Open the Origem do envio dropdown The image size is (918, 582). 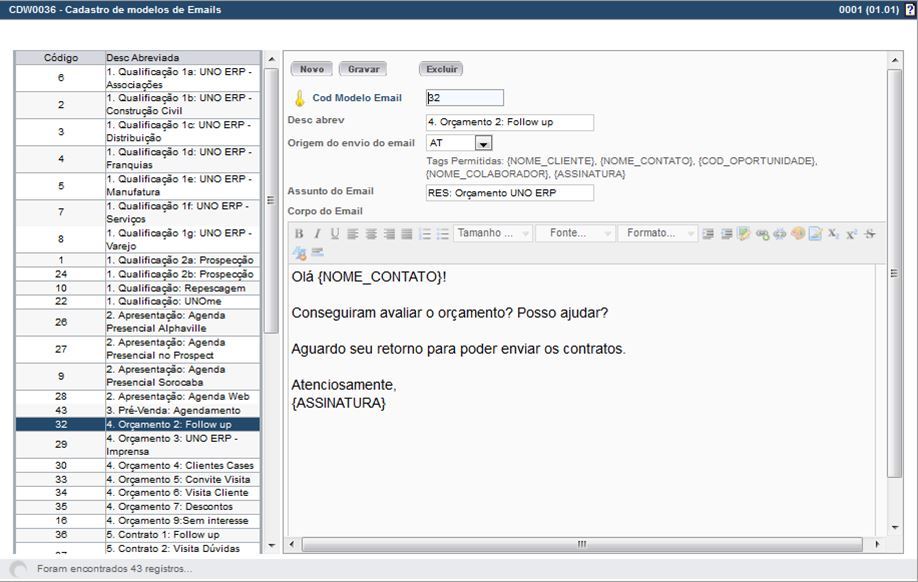[x=484, y=144]
